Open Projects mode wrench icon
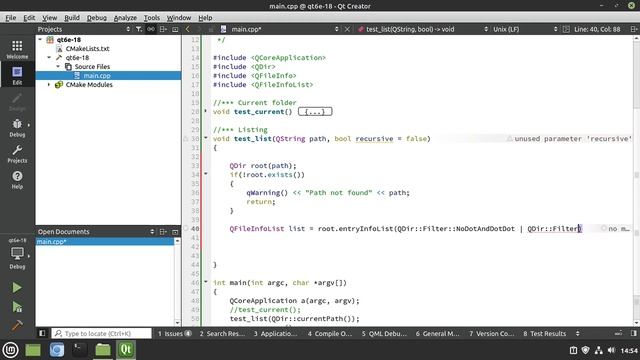 [x=17, y=153]
